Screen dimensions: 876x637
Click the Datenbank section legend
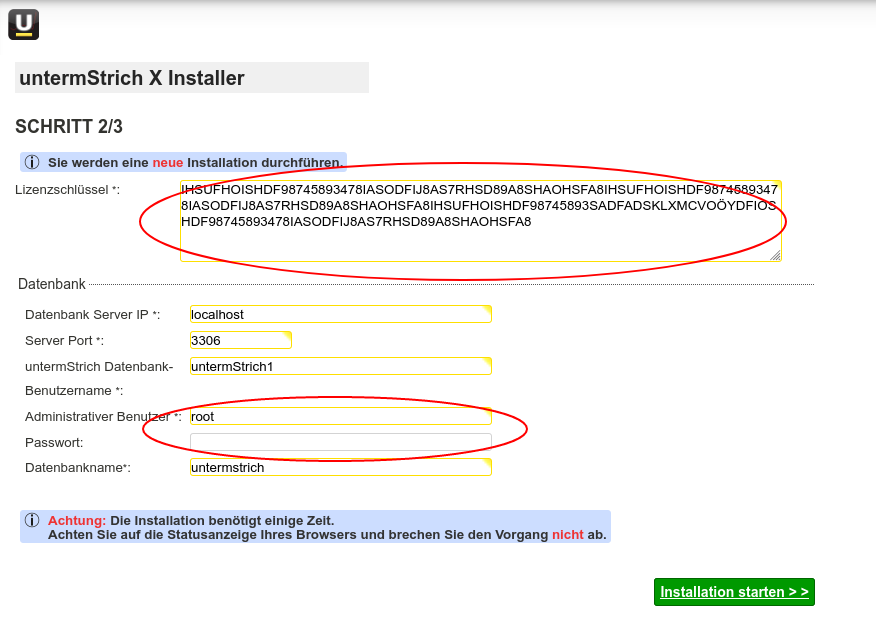52,285
